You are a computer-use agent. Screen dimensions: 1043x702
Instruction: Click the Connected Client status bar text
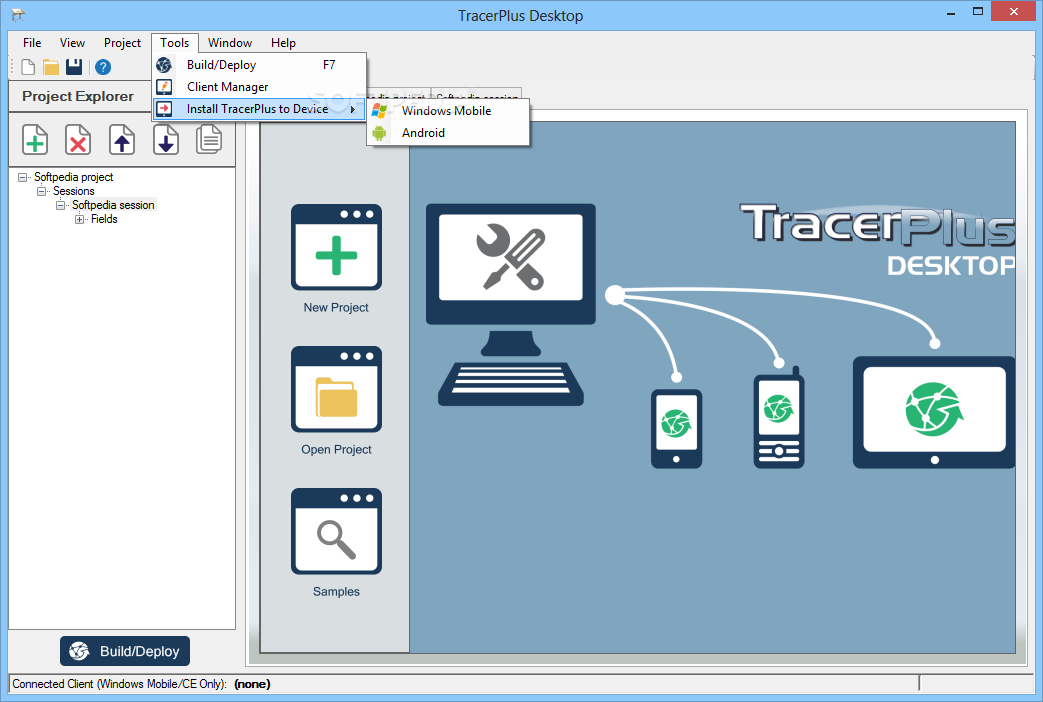pyautogui.click(x=141, y=684)
